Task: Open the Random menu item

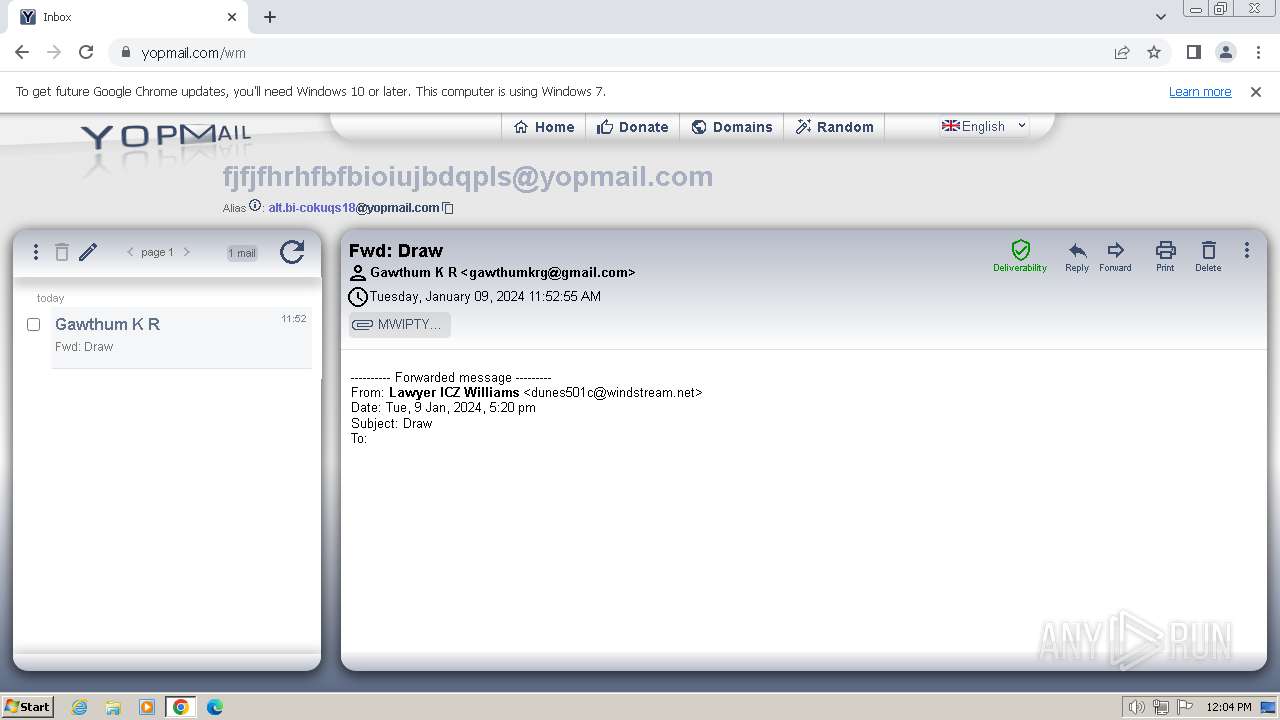Action: click(835, 127)
